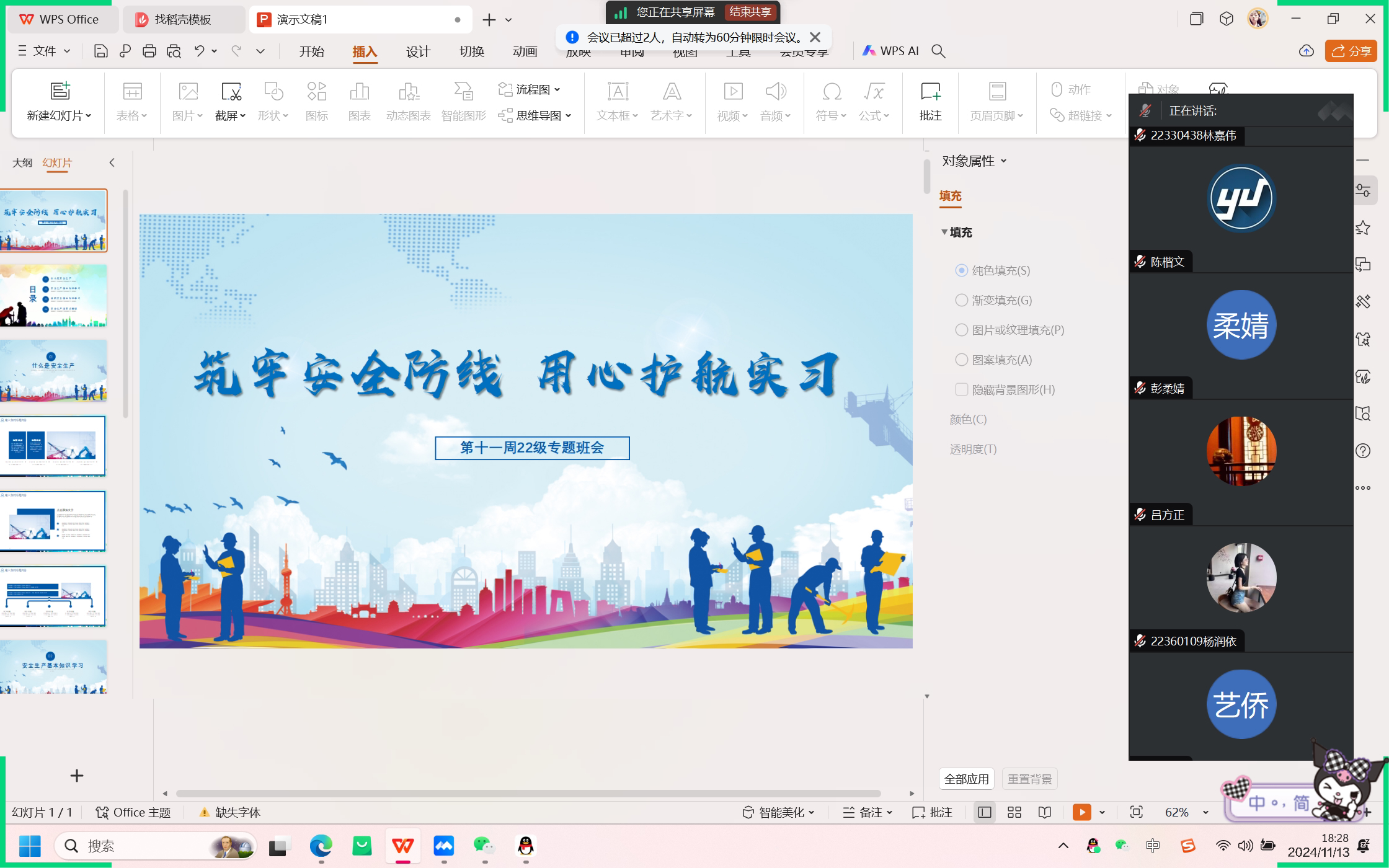Click the End Sharing (结束共享) button

pos(750,12)
